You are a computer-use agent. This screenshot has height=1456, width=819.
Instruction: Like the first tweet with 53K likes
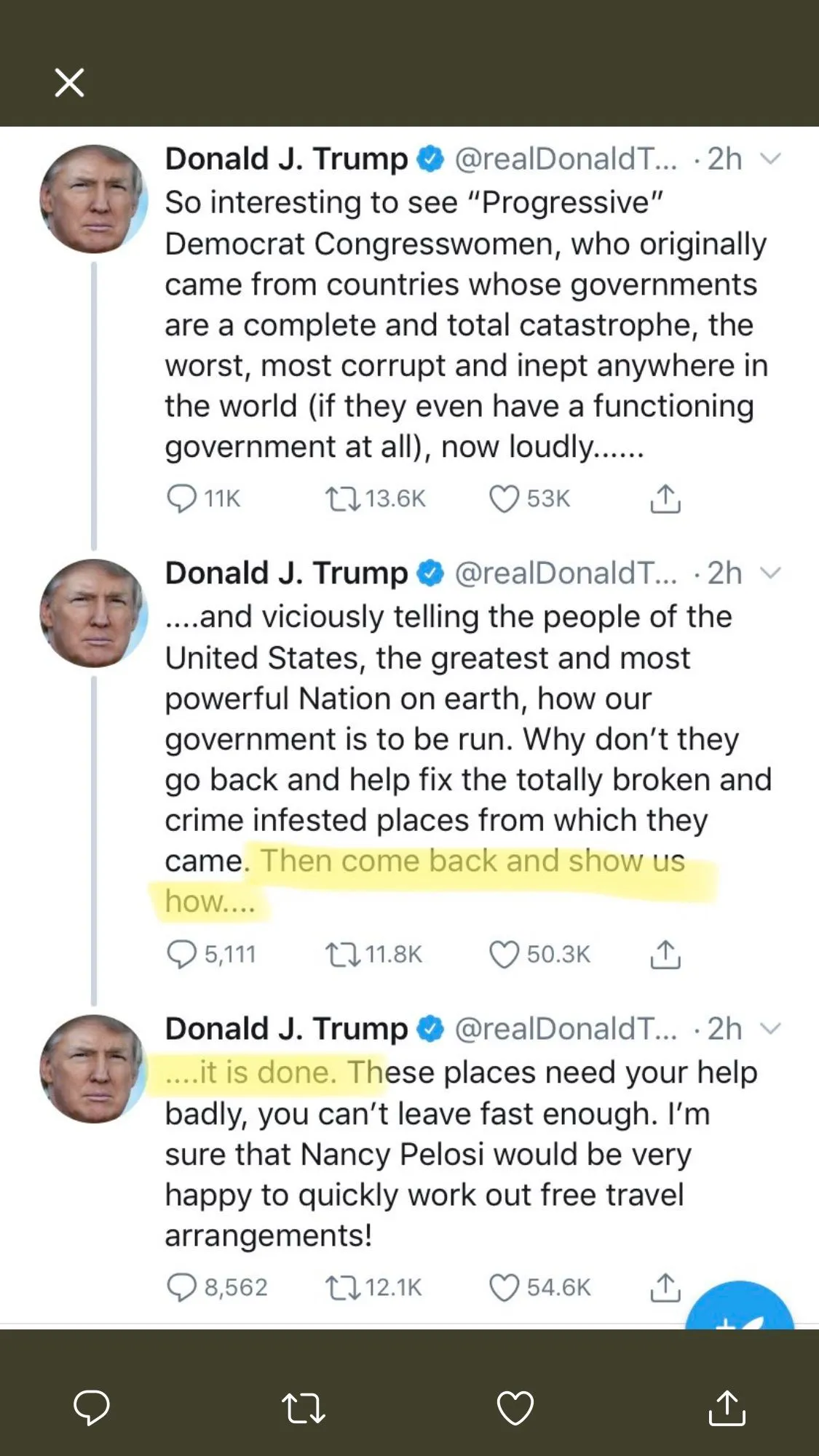point(504,499)
